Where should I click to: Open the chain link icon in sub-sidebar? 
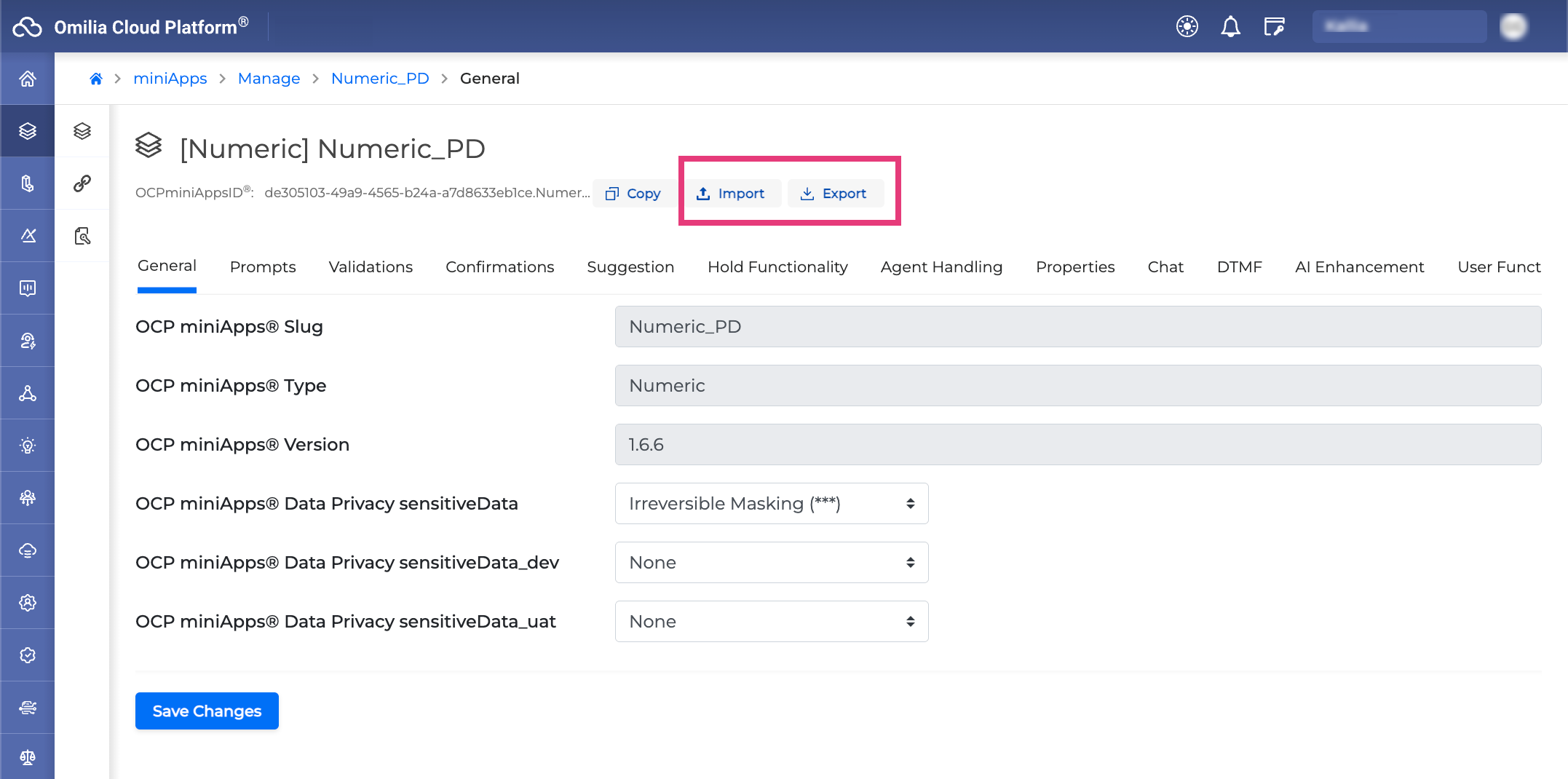pos(82,183)
